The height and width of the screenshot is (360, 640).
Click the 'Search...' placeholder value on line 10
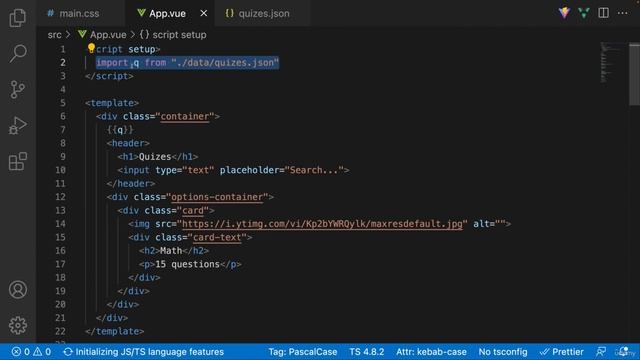pos(314,170)
